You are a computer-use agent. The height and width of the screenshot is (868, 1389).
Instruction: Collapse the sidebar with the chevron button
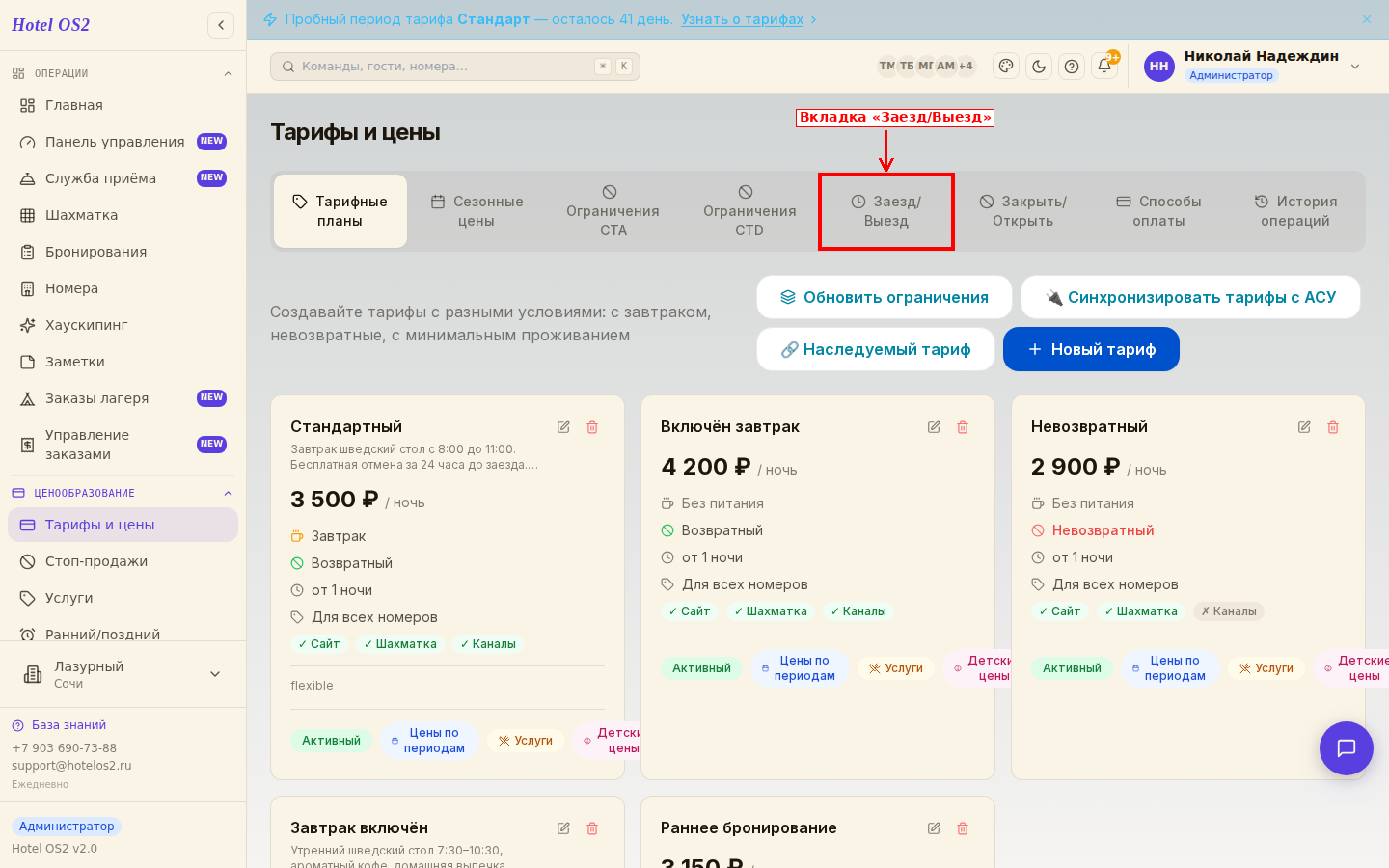coord(221,25)
